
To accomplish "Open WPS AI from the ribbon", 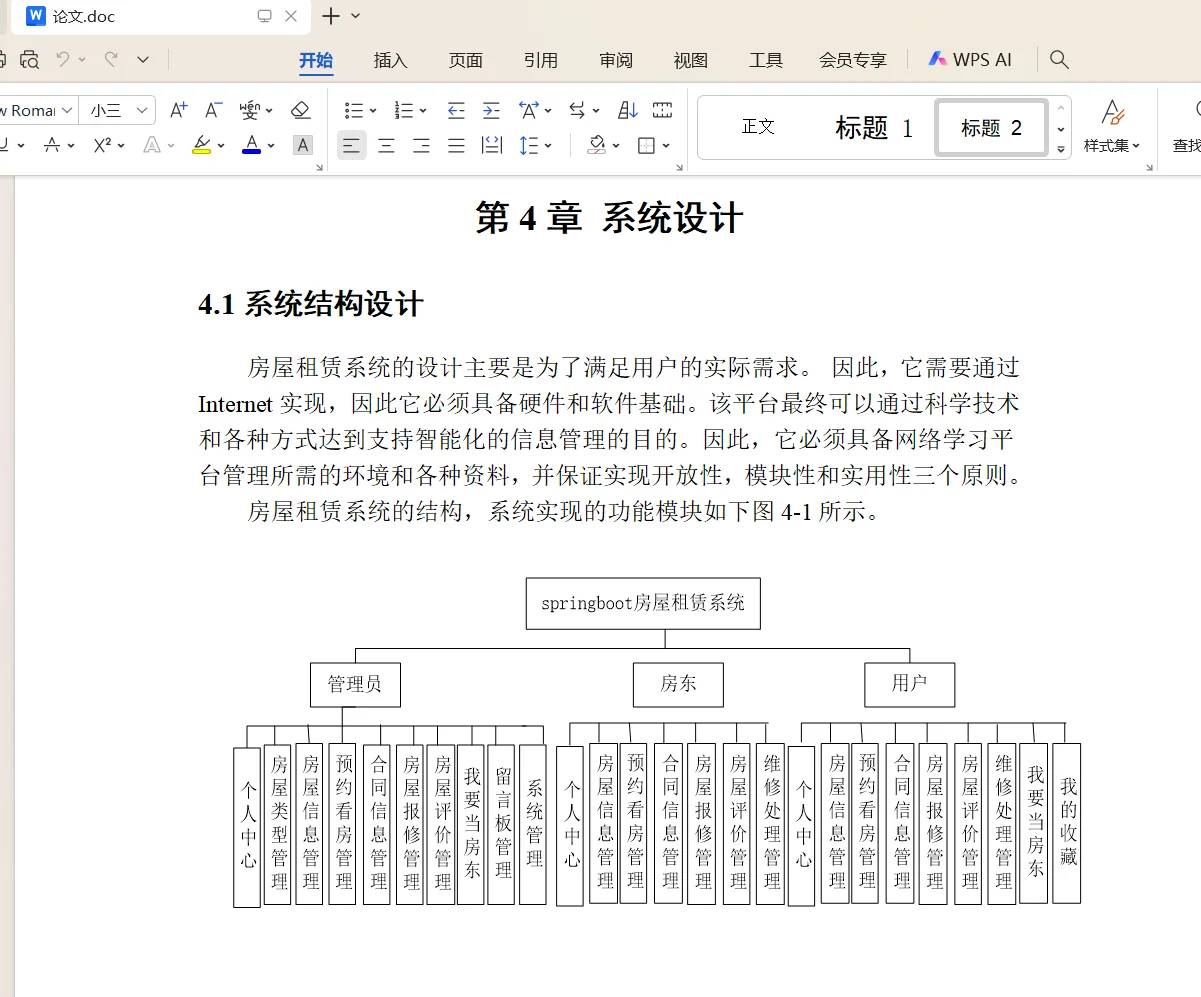I will (971, 60).
